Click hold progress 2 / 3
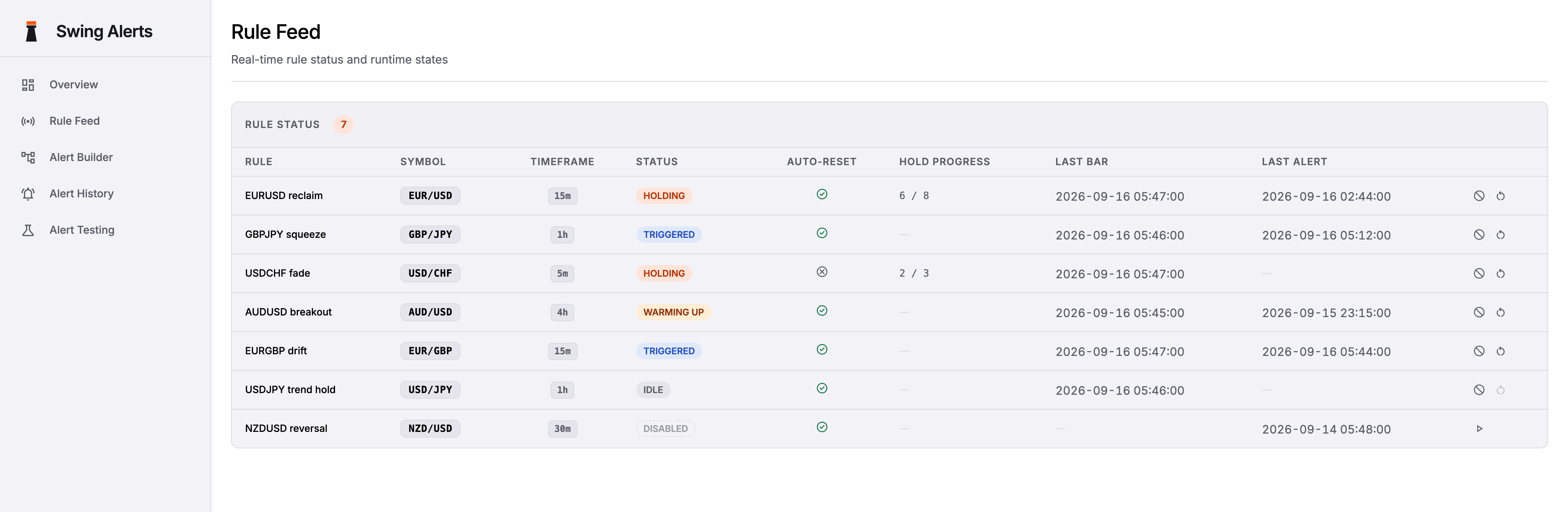1568x512 pixels. tap(914, 273)
